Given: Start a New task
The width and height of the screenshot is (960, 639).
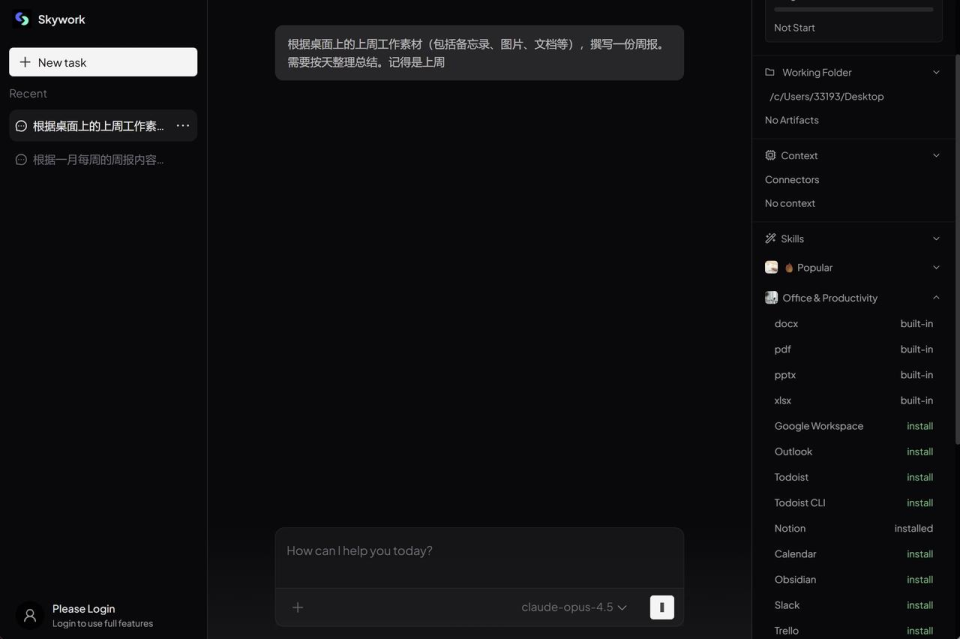Looking at the screenshot, I should click(x=103, y=62).
